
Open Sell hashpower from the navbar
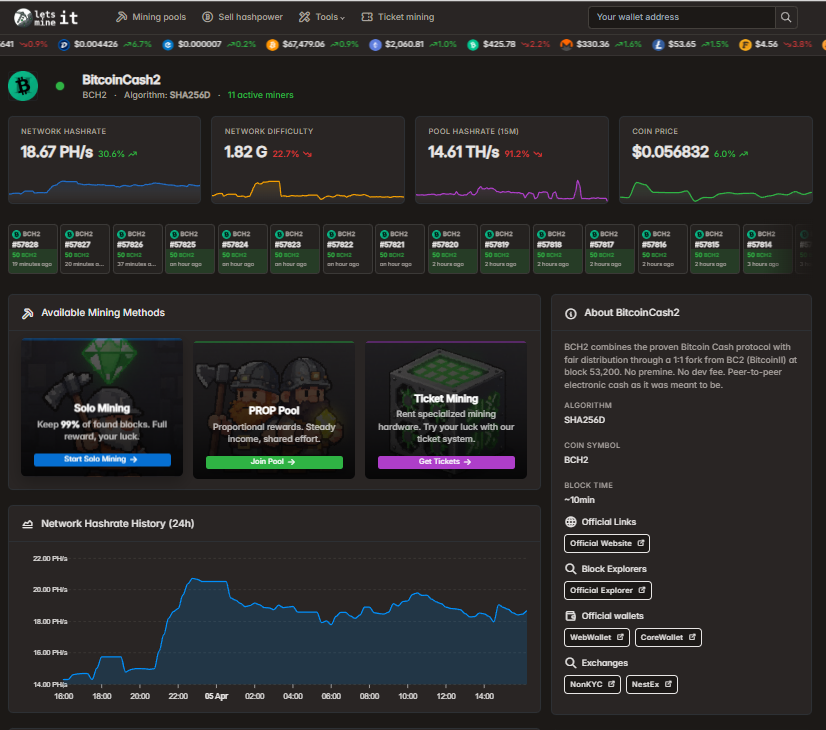click(242, 16)
